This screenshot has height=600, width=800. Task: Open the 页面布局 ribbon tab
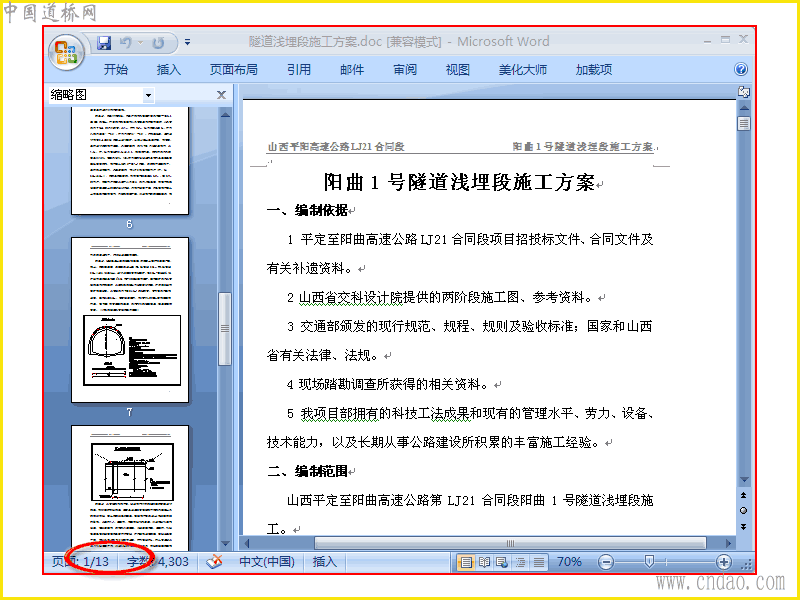pos(234,69)
